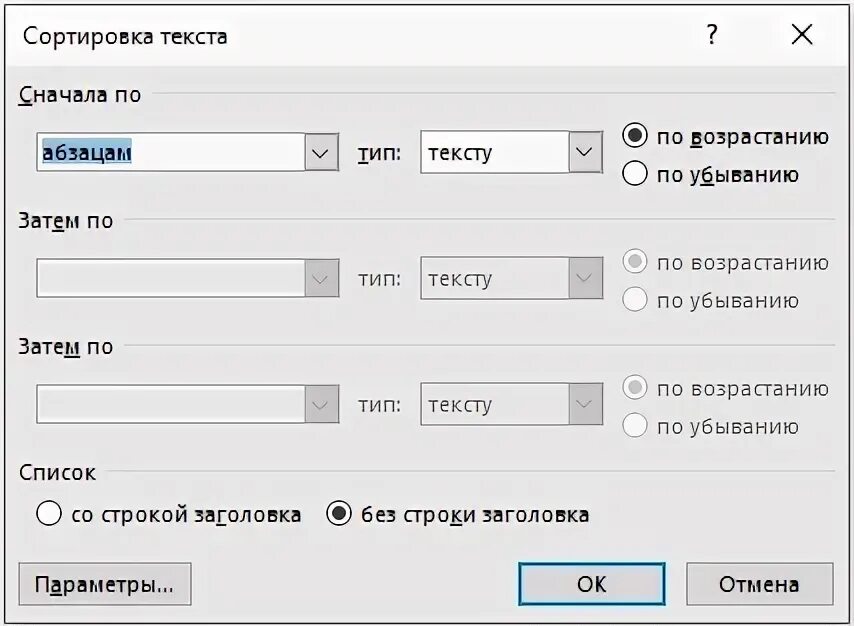The image size is (854, 626).
Task: Click the help question mark icon
Action: (711, 35)
